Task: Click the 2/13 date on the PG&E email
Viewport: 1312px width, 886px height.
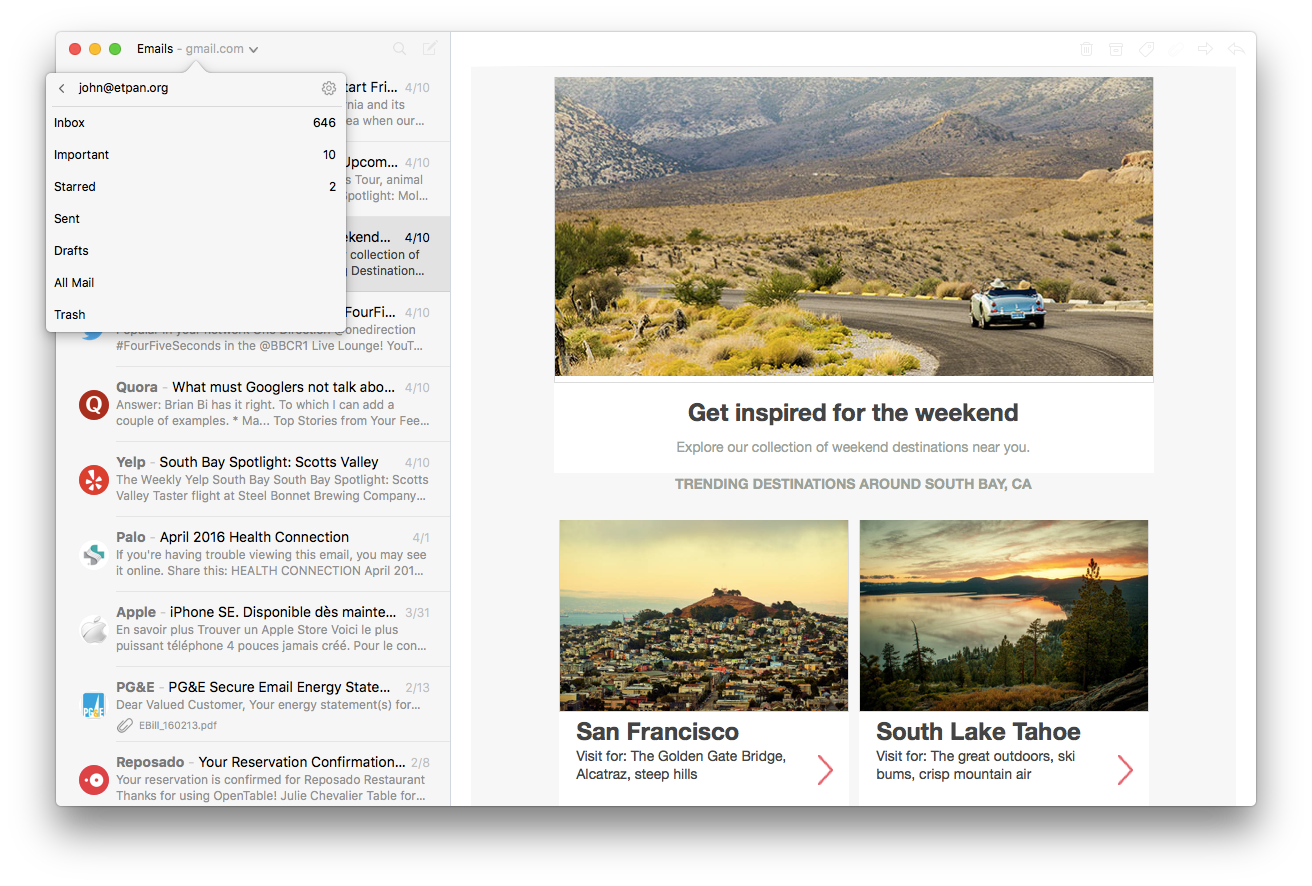Action: [417, 688]
